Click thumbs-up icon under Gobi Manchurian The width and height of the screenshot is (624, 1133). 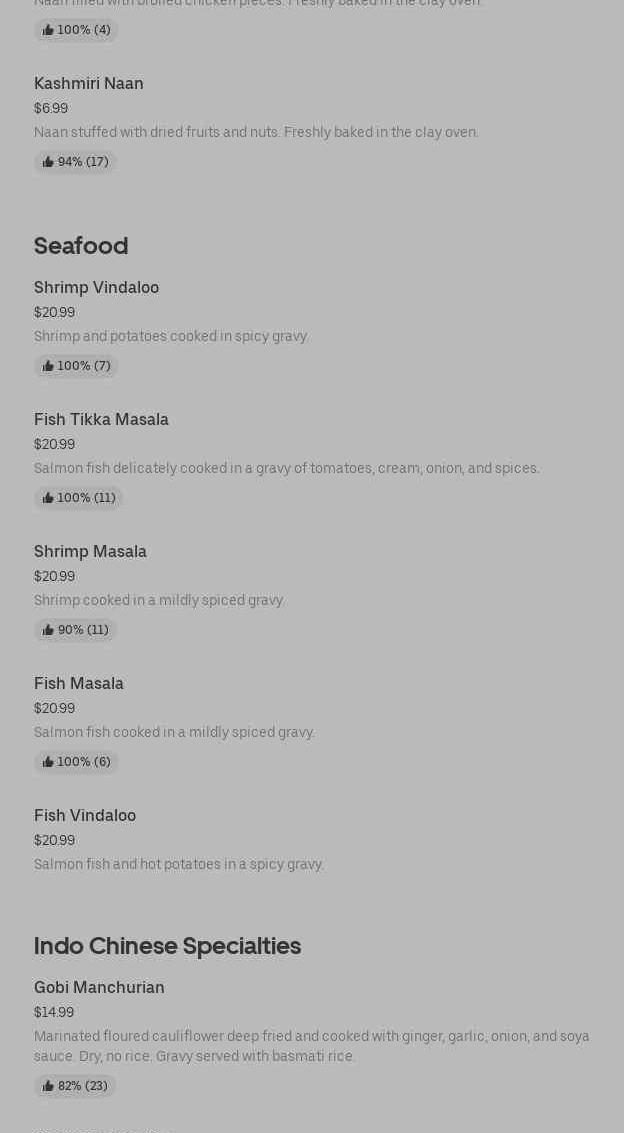coord(48,1086)
